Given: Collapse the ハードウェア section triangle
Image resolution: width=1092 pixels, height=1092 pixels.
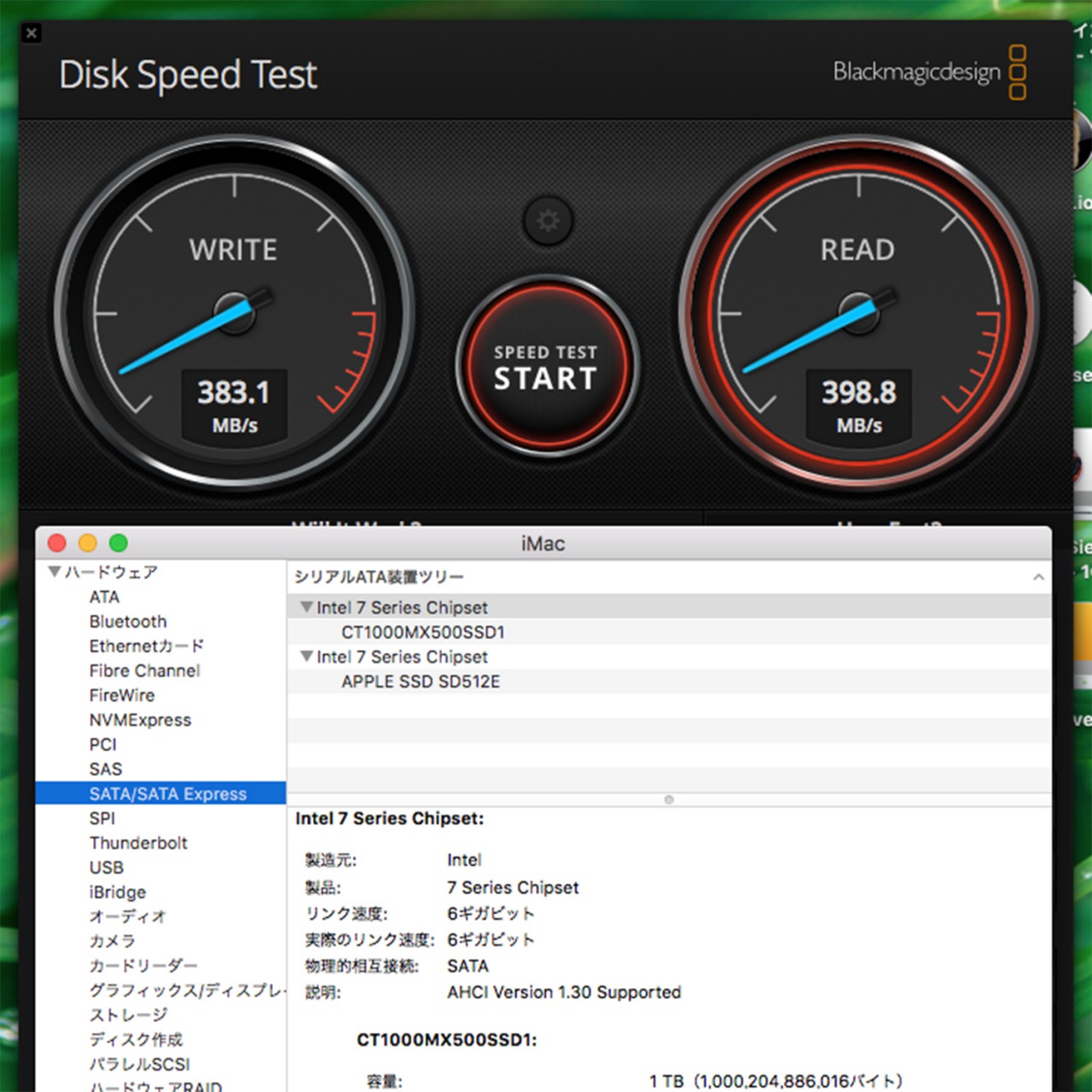Looking at the screenshot, I should [55, 572].
